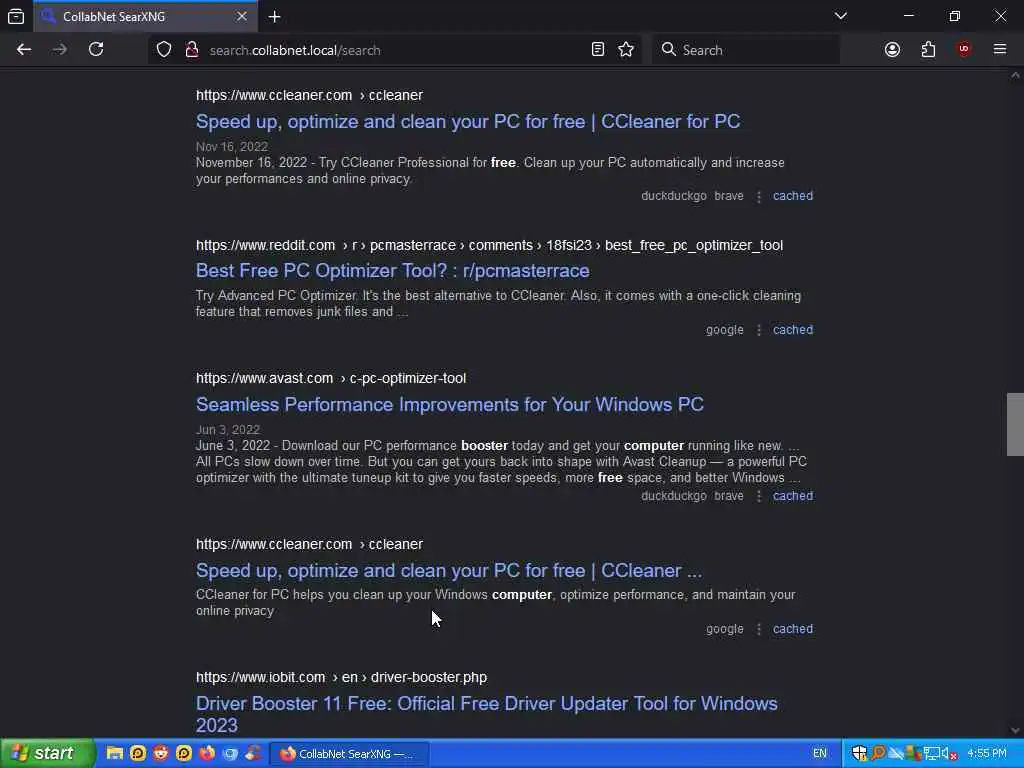Image resolution: width=1024 pixels, height=768 pixels.
Task: Open the recent browsing tab view icon
Action: [x=16, y=16]
